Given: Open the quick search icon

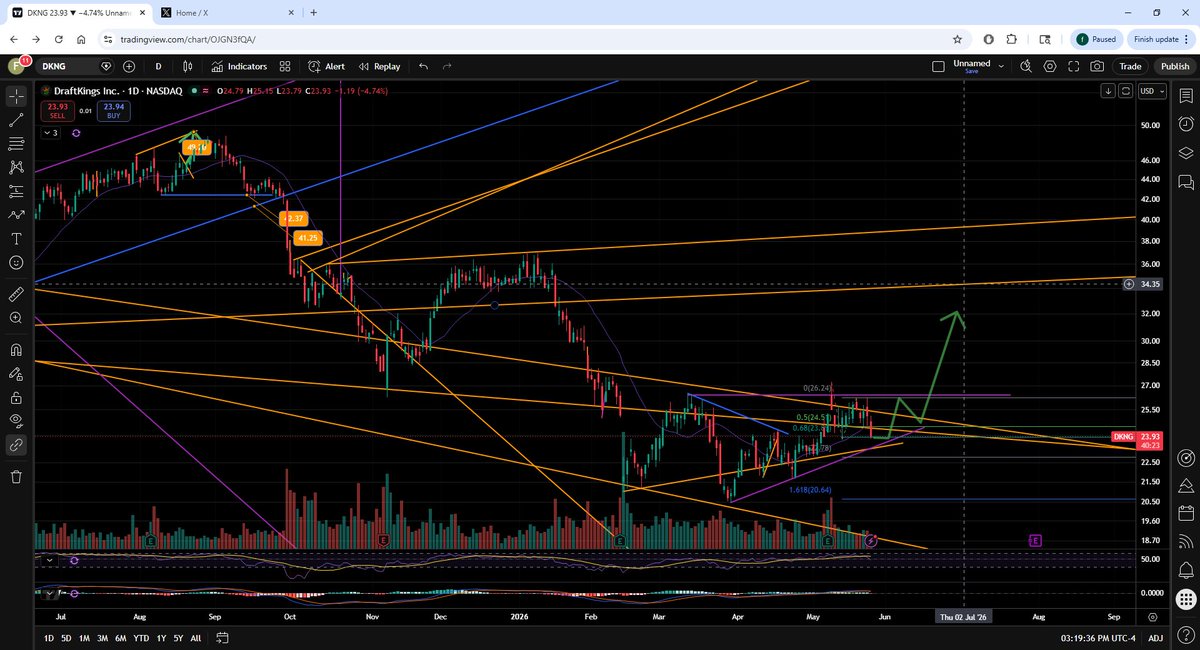Looking at the screenshot, I should pos(1026,66).
